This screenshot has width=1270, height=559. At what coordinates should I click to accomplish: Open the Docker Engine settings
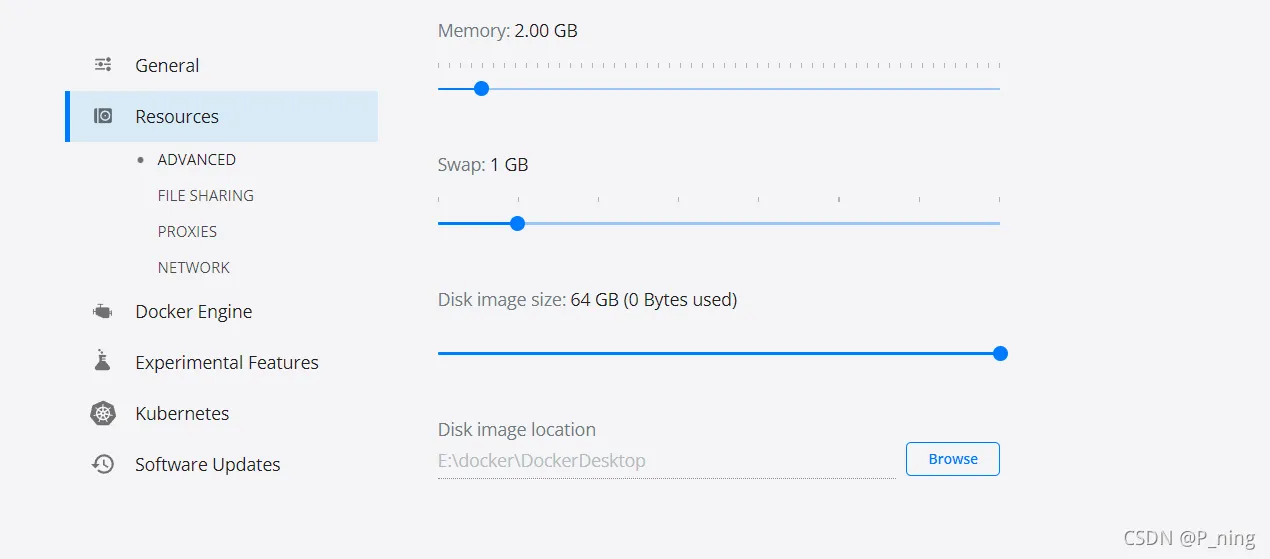coord(194,311)
